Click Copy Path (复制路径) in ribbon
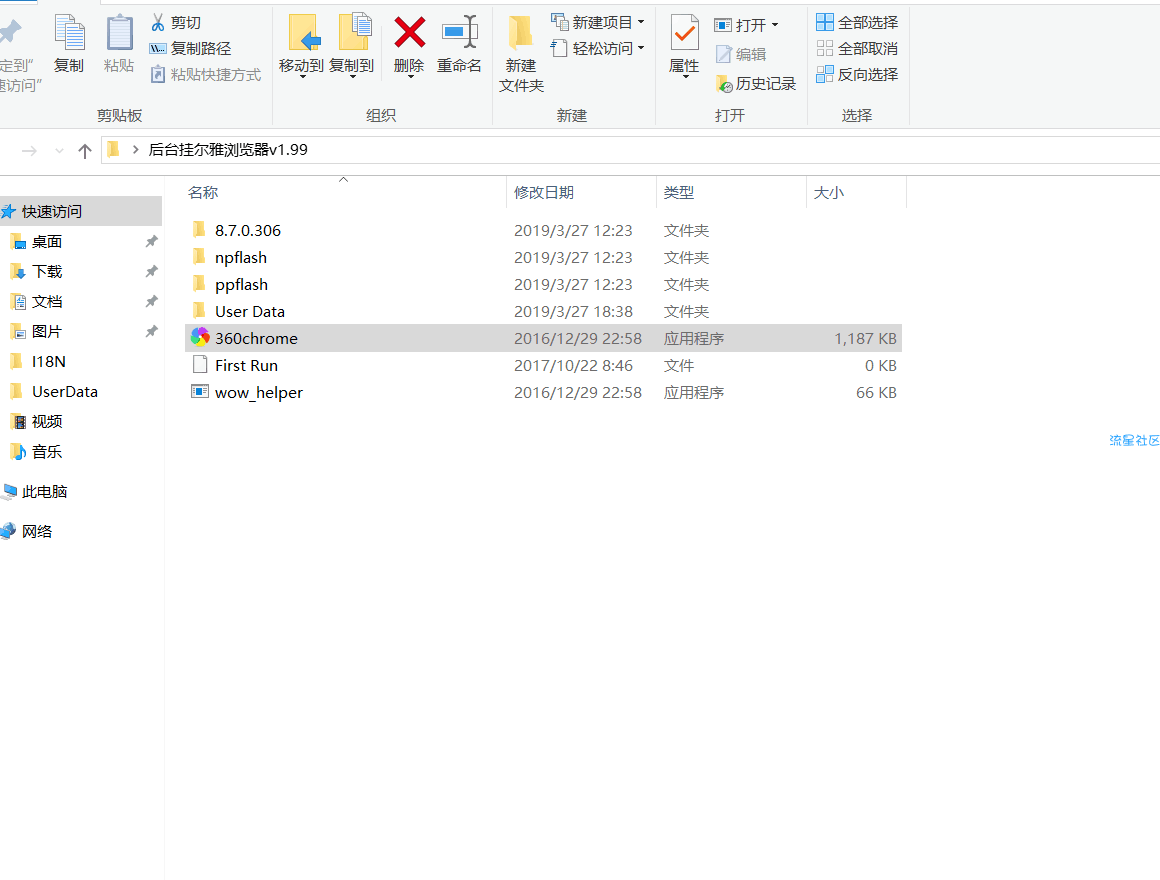The width and height of the screenshot is (1160, 880). 191,49
